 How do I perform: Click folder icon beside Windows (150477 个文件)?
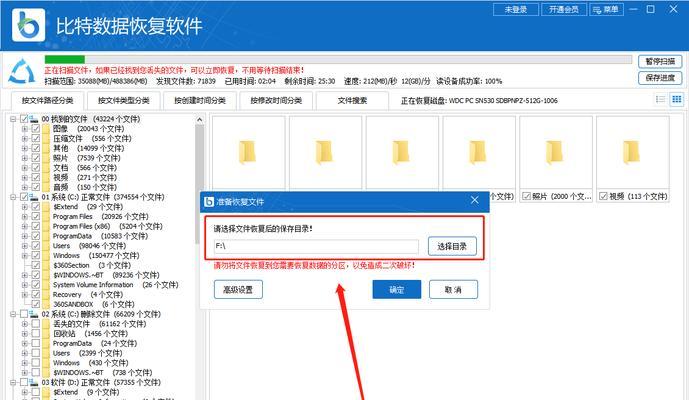click(46, 255)
